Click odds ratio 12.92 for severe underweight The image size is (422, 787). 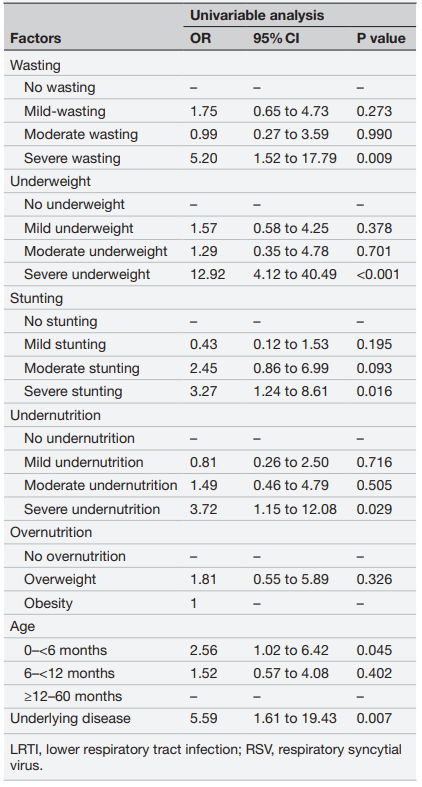207,275
